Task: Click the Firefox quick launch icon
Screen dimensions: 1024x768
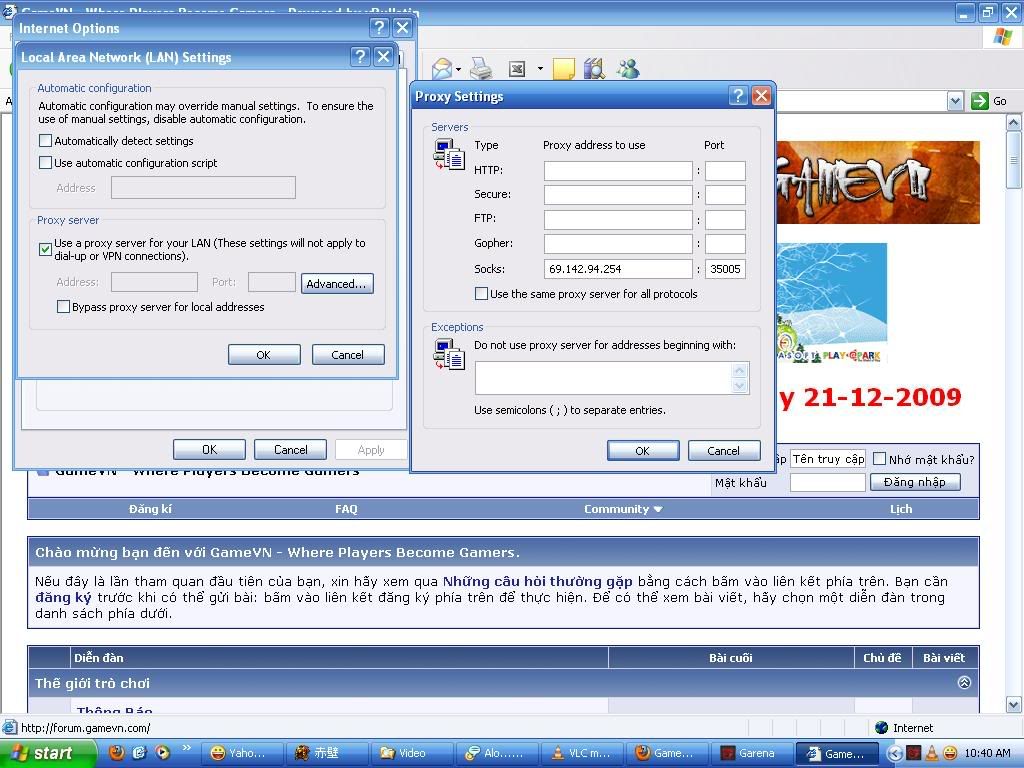Action: click(x=116, y=752)
